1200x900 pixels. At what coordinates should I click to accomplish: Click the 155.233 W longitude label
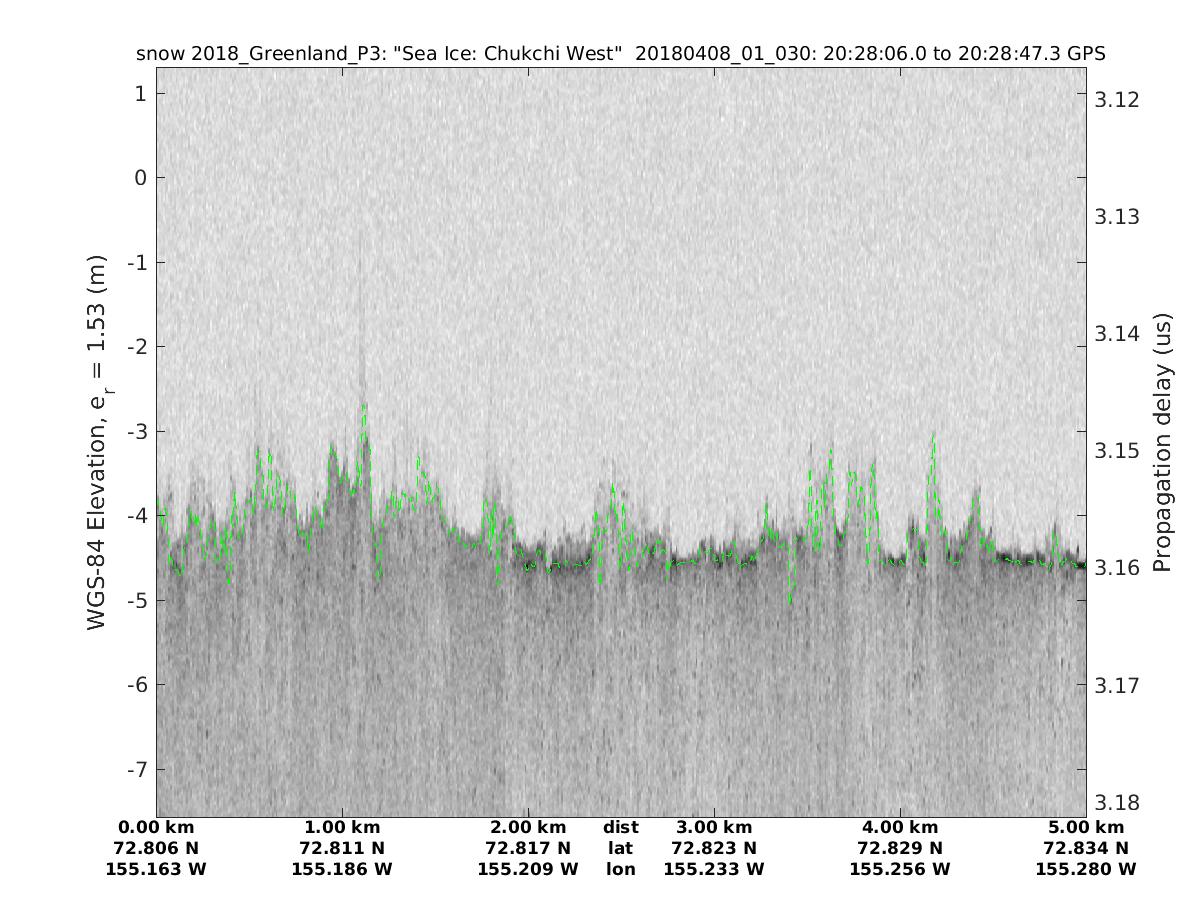click(714, 870)
